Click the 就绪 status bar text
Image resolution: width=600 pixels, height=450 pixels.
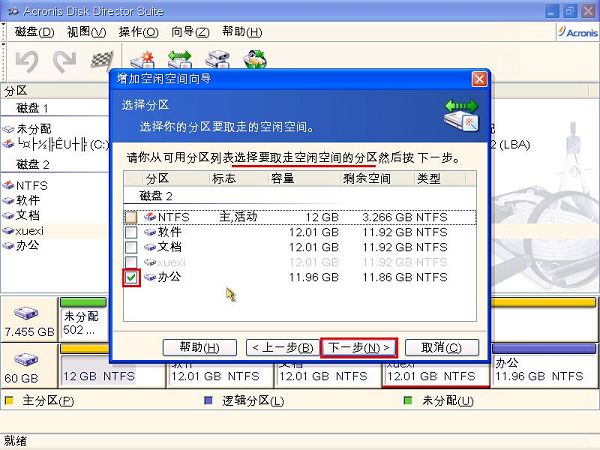[15, 441]
